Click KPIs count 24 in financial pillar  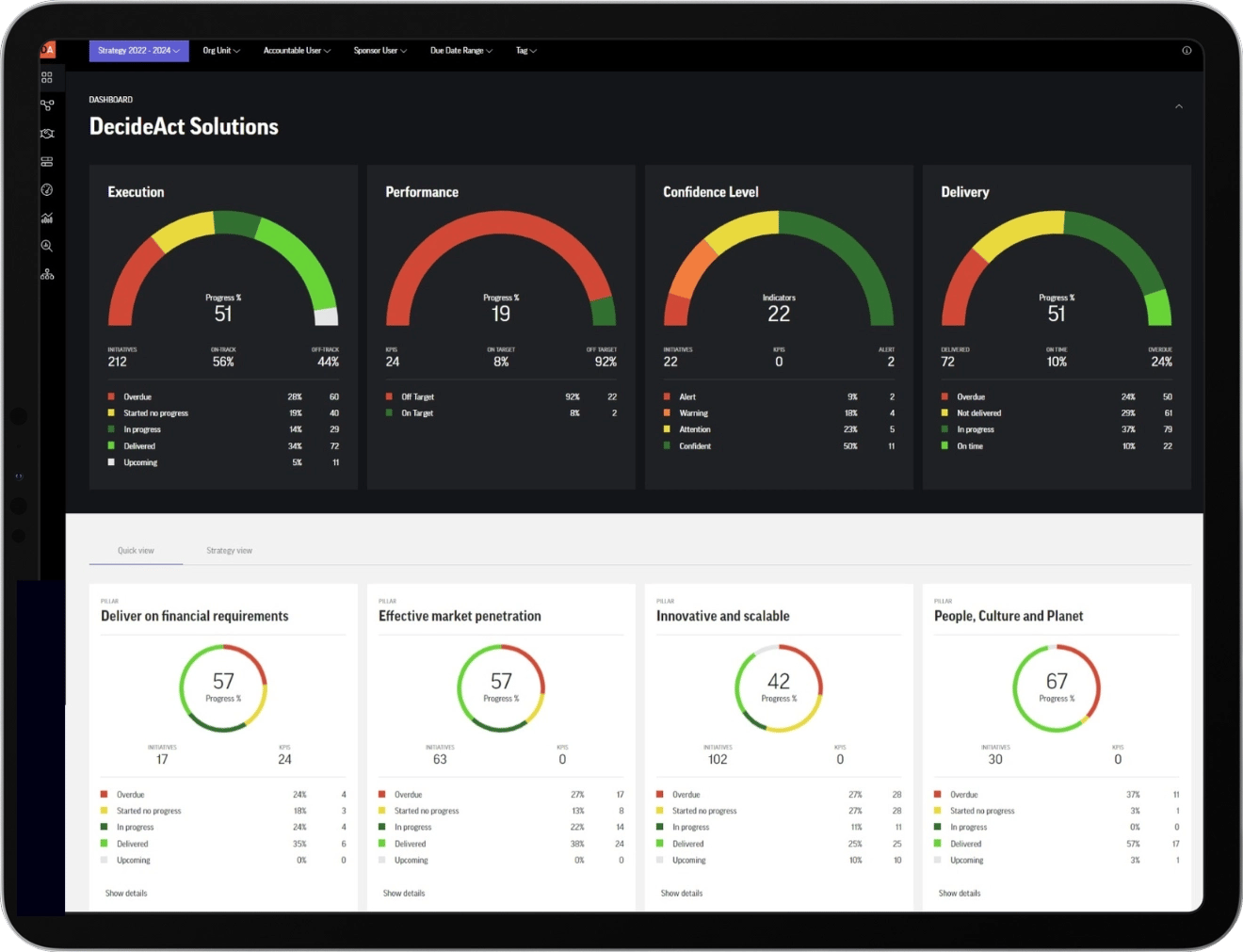click(x=284, y=759)
